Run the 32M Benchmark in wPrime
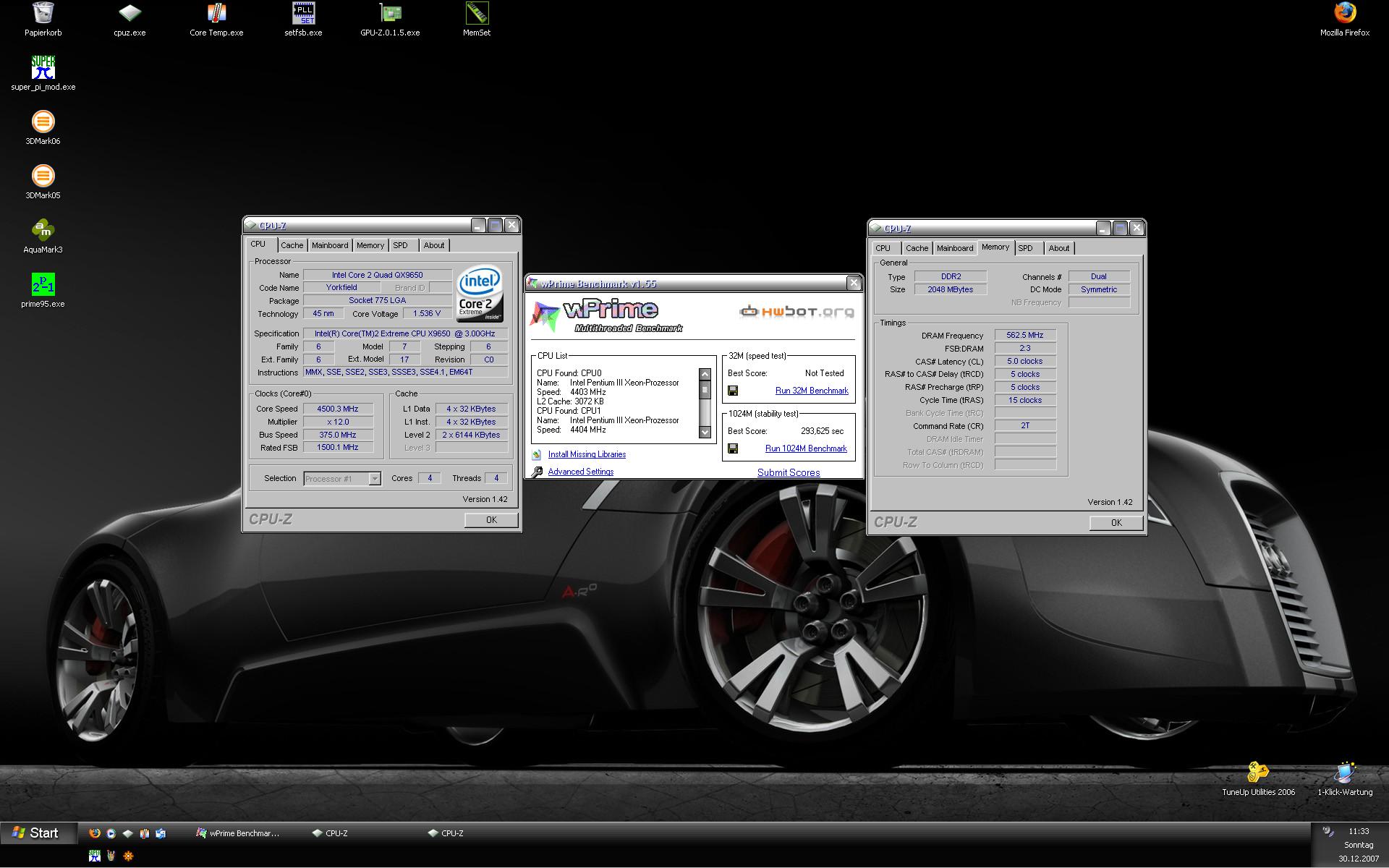The image size is (1389, 868). 812,391
